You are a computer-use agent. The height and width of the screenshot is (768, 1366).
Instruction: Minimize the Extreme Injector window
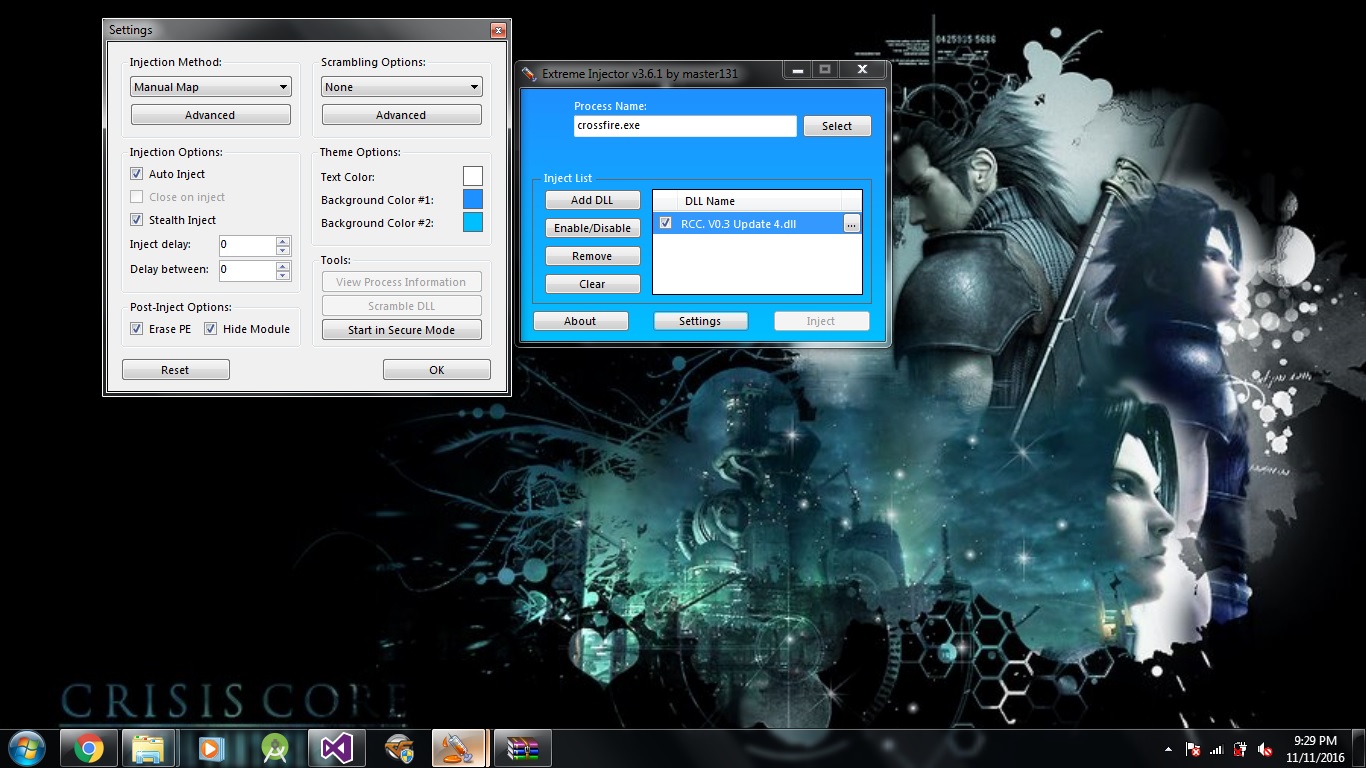coord(797,70)
